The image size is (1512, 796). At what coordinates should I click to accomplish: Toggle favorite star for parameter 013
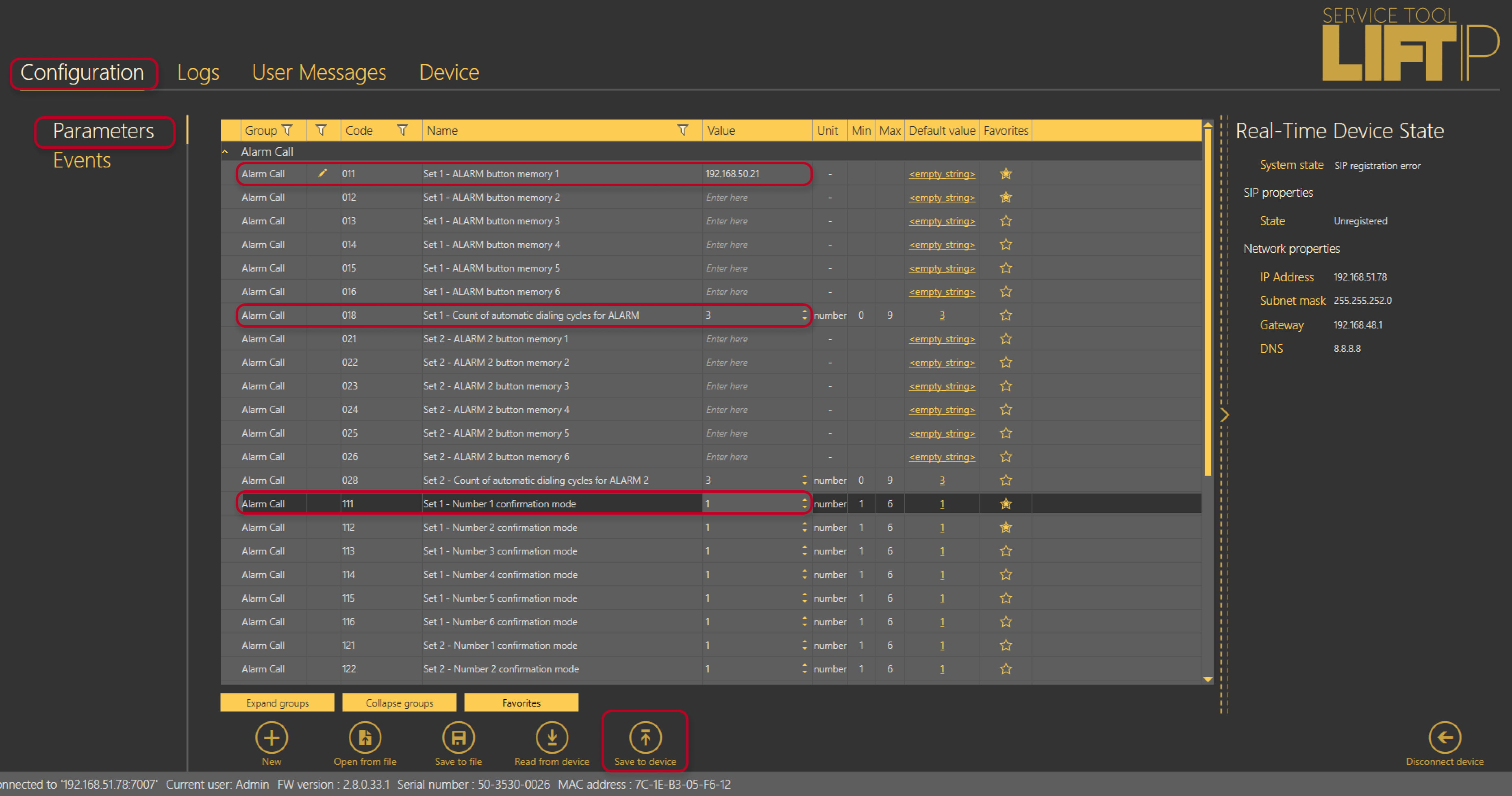coord(1006,221)
